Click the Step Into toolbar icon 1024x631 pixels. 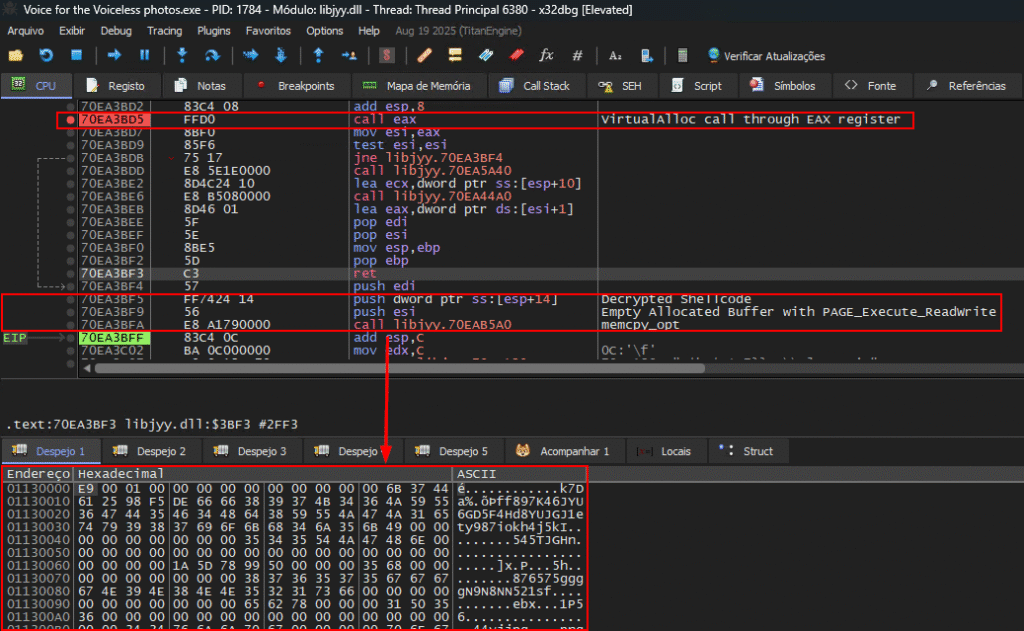point(182,55)
